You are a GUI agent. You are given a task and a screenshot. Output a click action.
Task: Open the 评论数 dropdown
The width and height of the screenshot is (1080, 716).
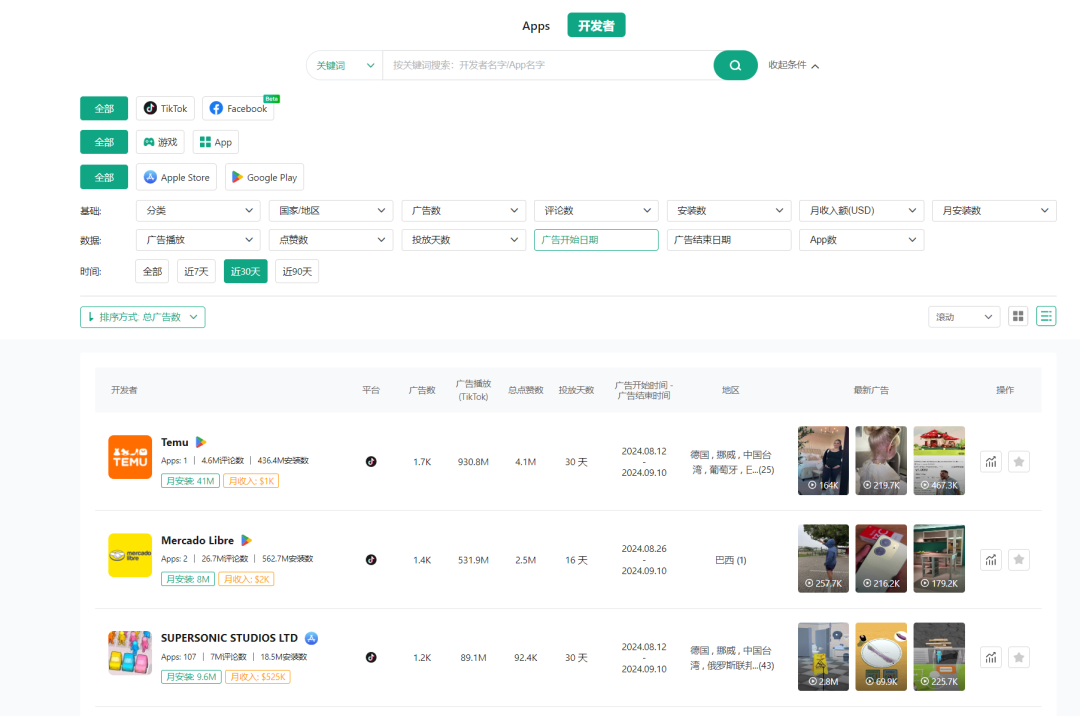click(x=596, y=211)
